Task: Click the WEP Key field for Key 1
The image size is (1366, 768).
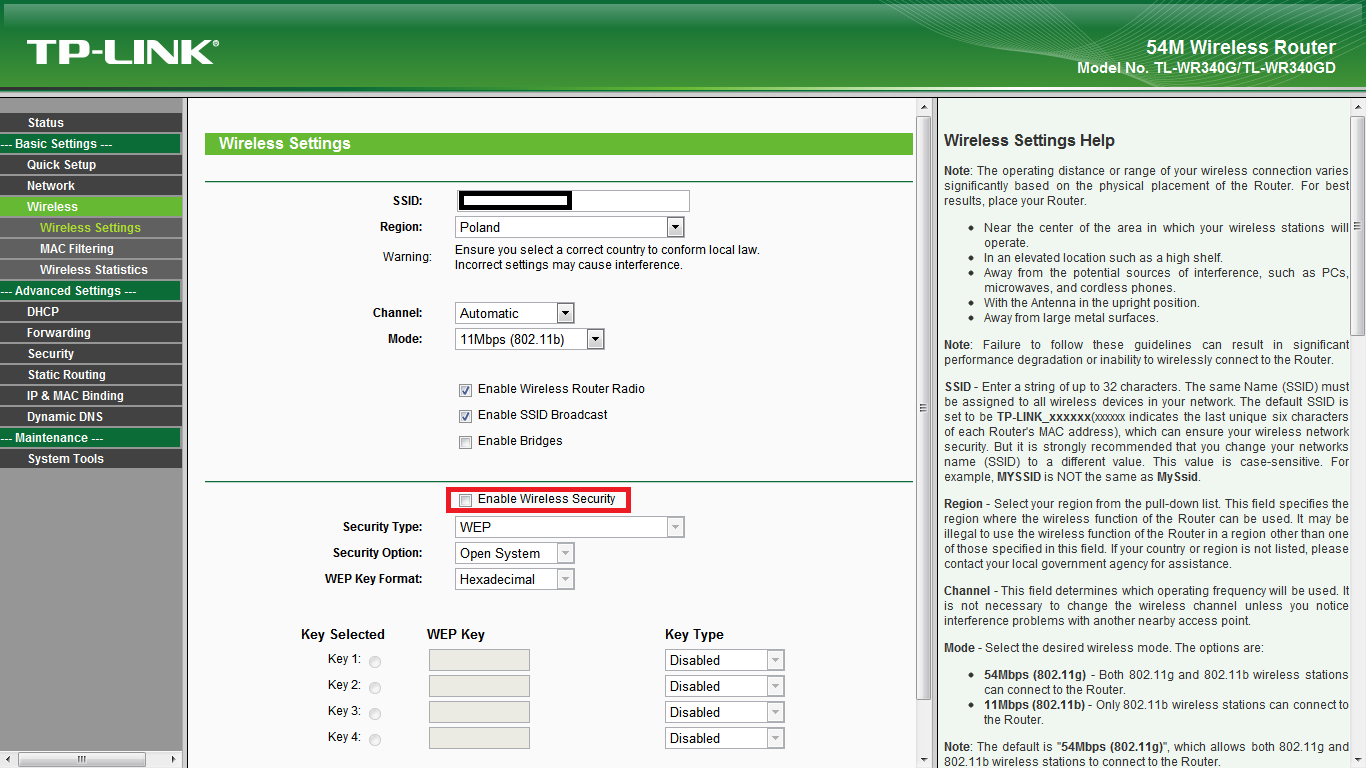Action: [479, 660]
